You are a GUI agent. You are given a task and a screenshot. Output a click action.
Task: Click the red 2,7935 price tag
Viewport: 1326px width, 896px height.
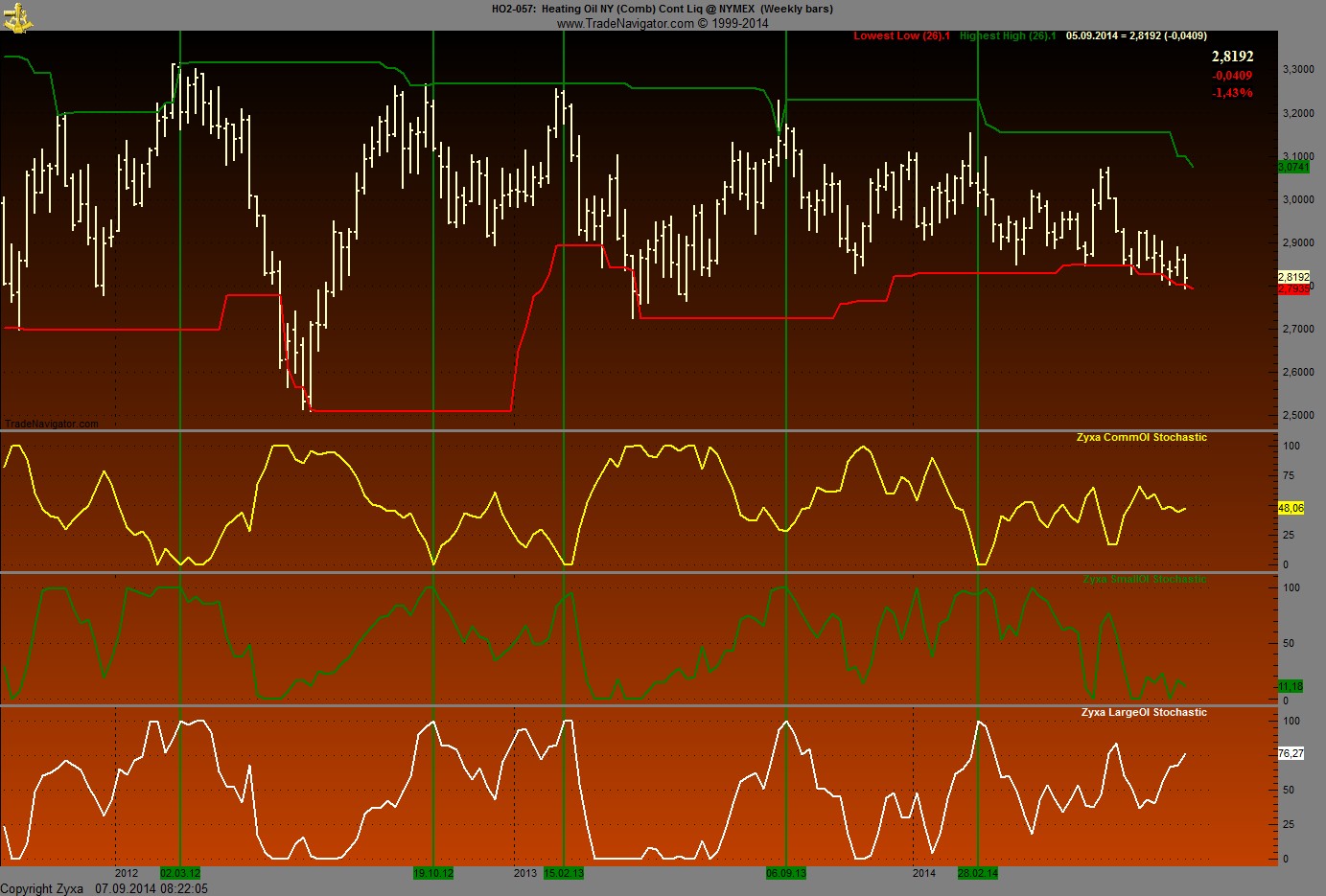pyautogui.click(x=1293, y=288)
